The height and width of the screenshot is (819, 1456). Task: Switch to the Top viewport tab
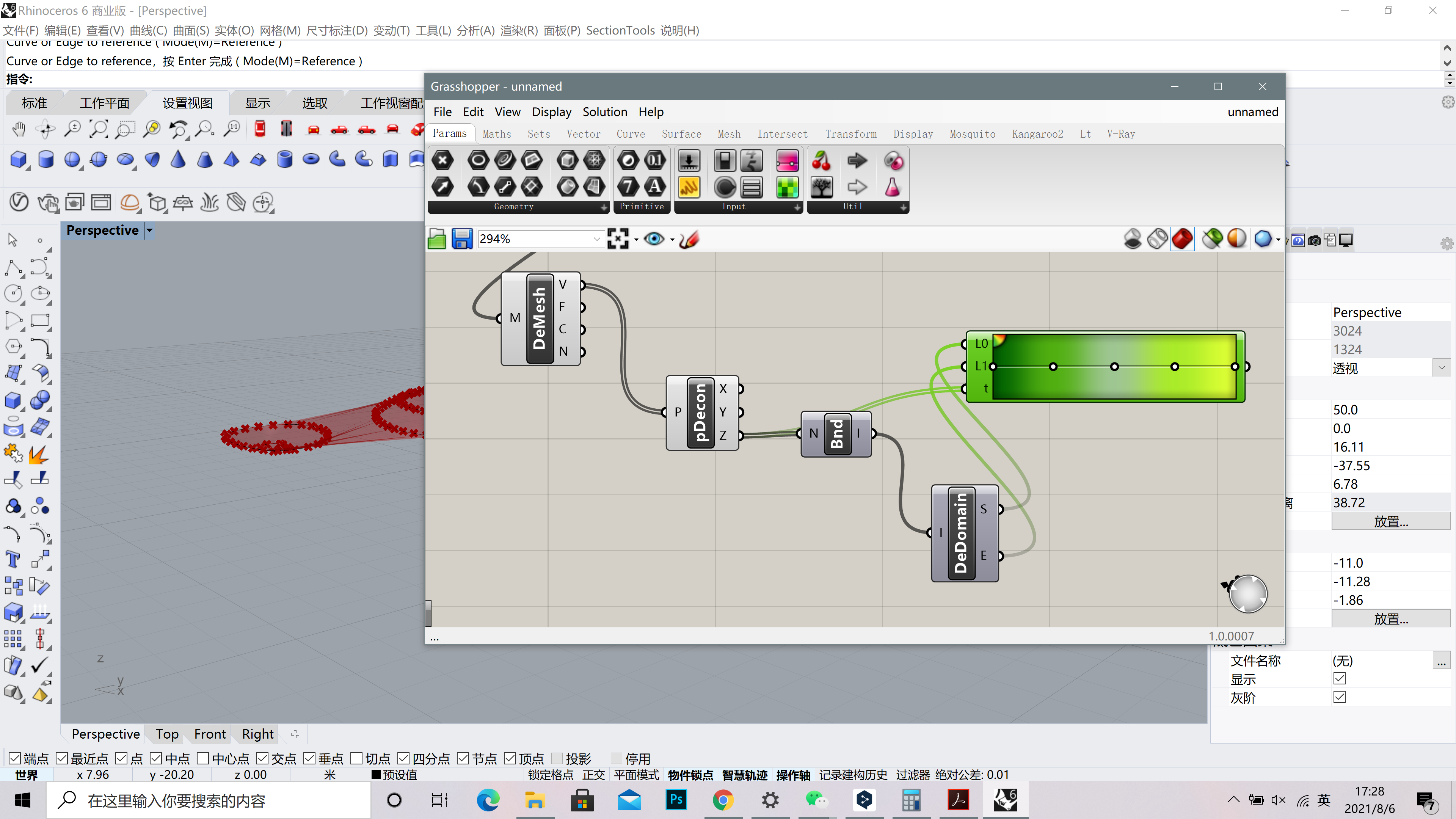click(167, 734)
